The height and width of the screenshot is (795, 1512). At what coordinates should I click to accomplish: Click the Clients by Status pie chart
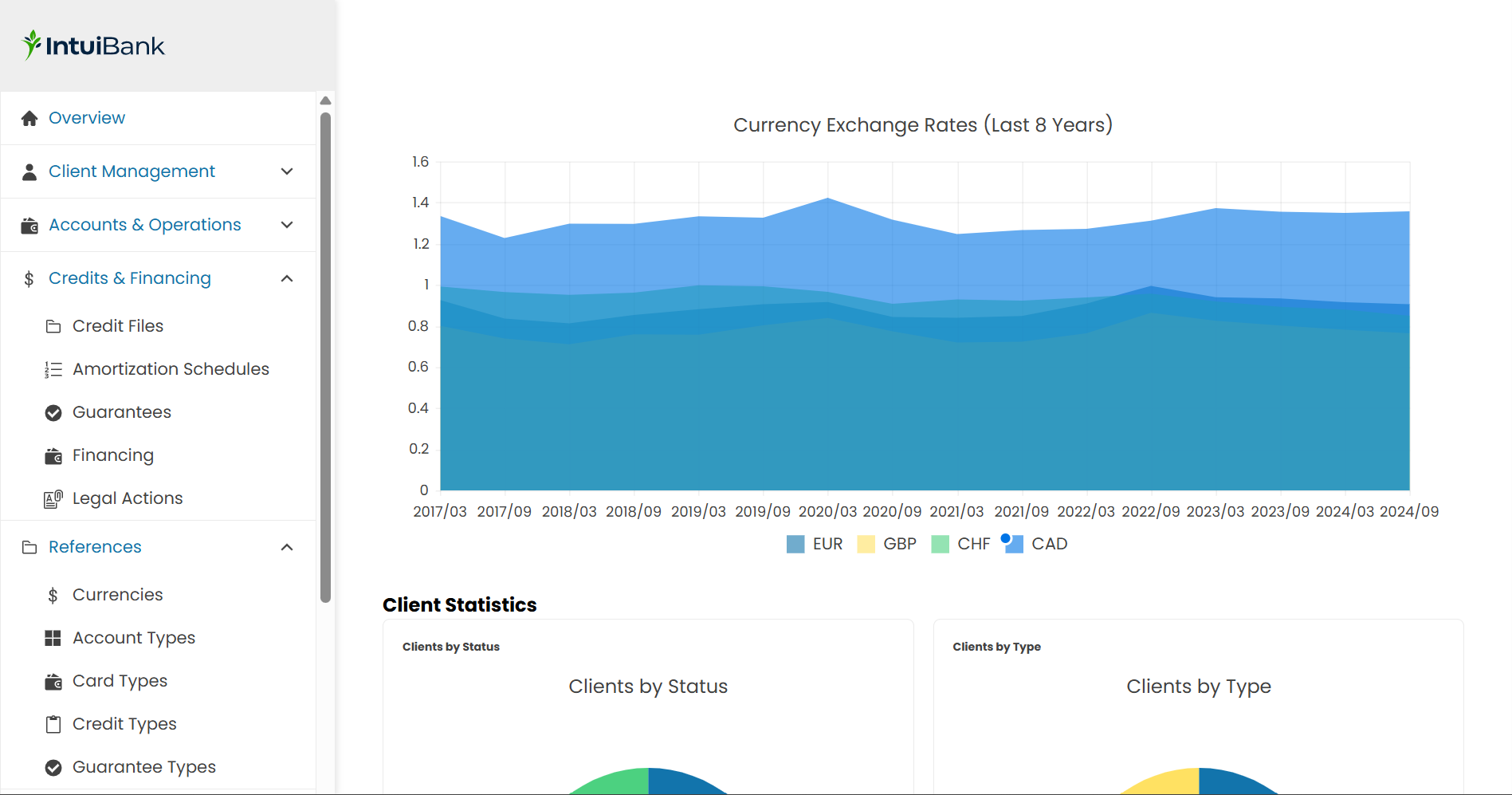coord(649,781)
